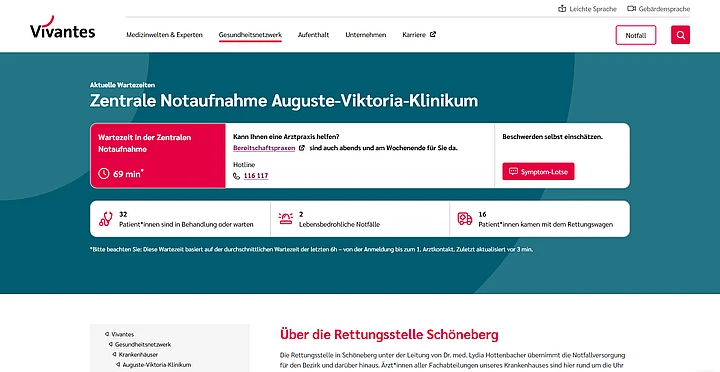Image resolution: width=720 pixels, height=372 pixels.
Task: Click 'Beschwerden selbst einschätzen.' text
Action: pos(552,137)
